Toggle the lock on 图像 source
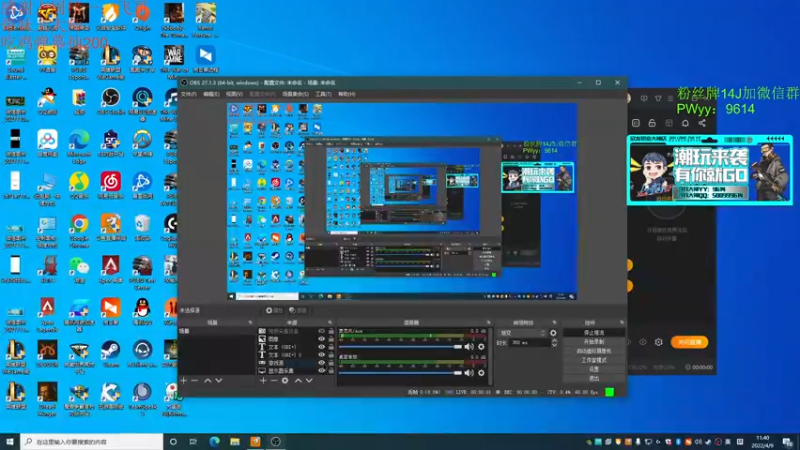Screen dimensions: 800x450 coord(331,339)
